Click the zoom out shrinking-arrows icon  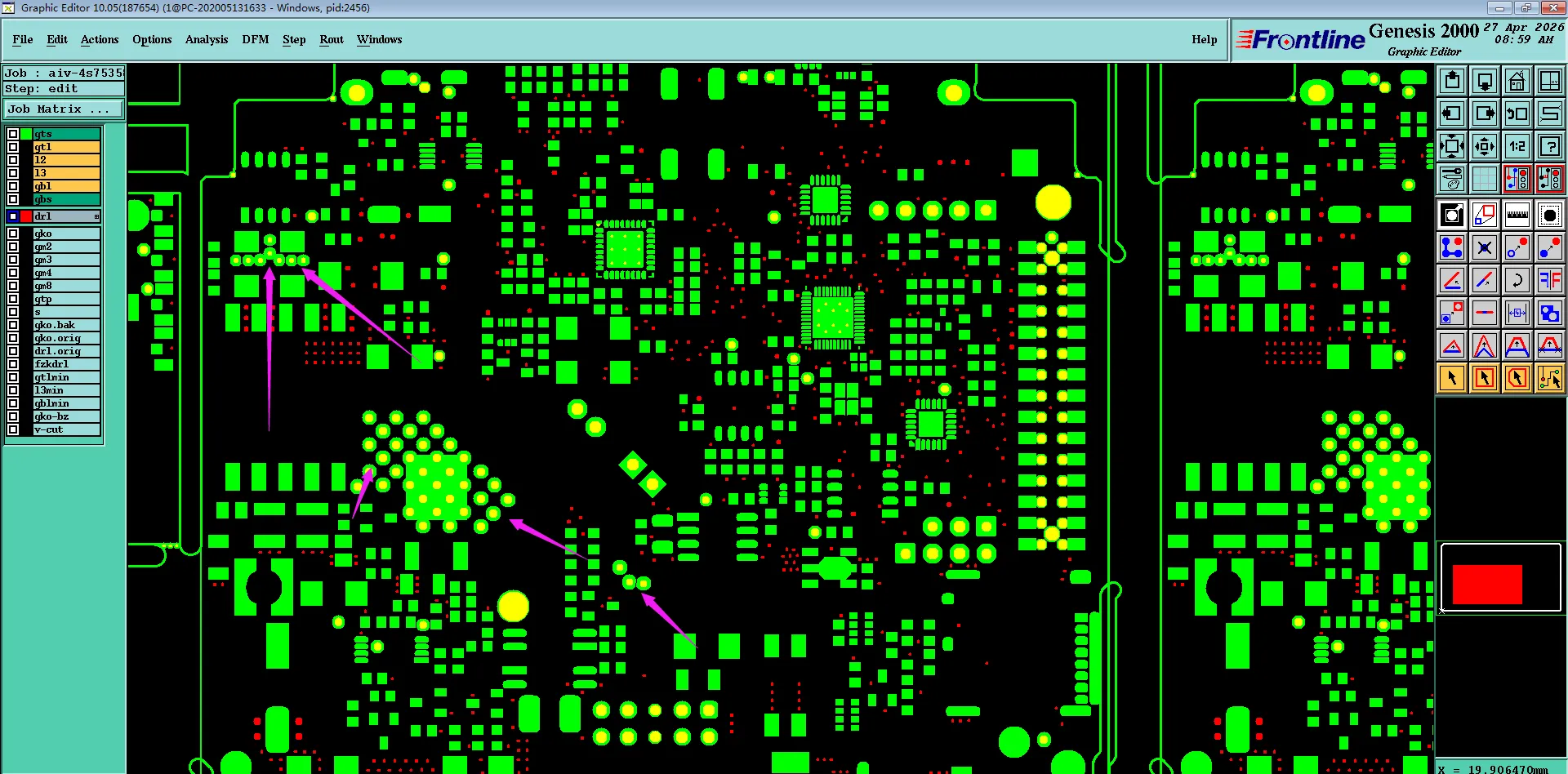1484,146
